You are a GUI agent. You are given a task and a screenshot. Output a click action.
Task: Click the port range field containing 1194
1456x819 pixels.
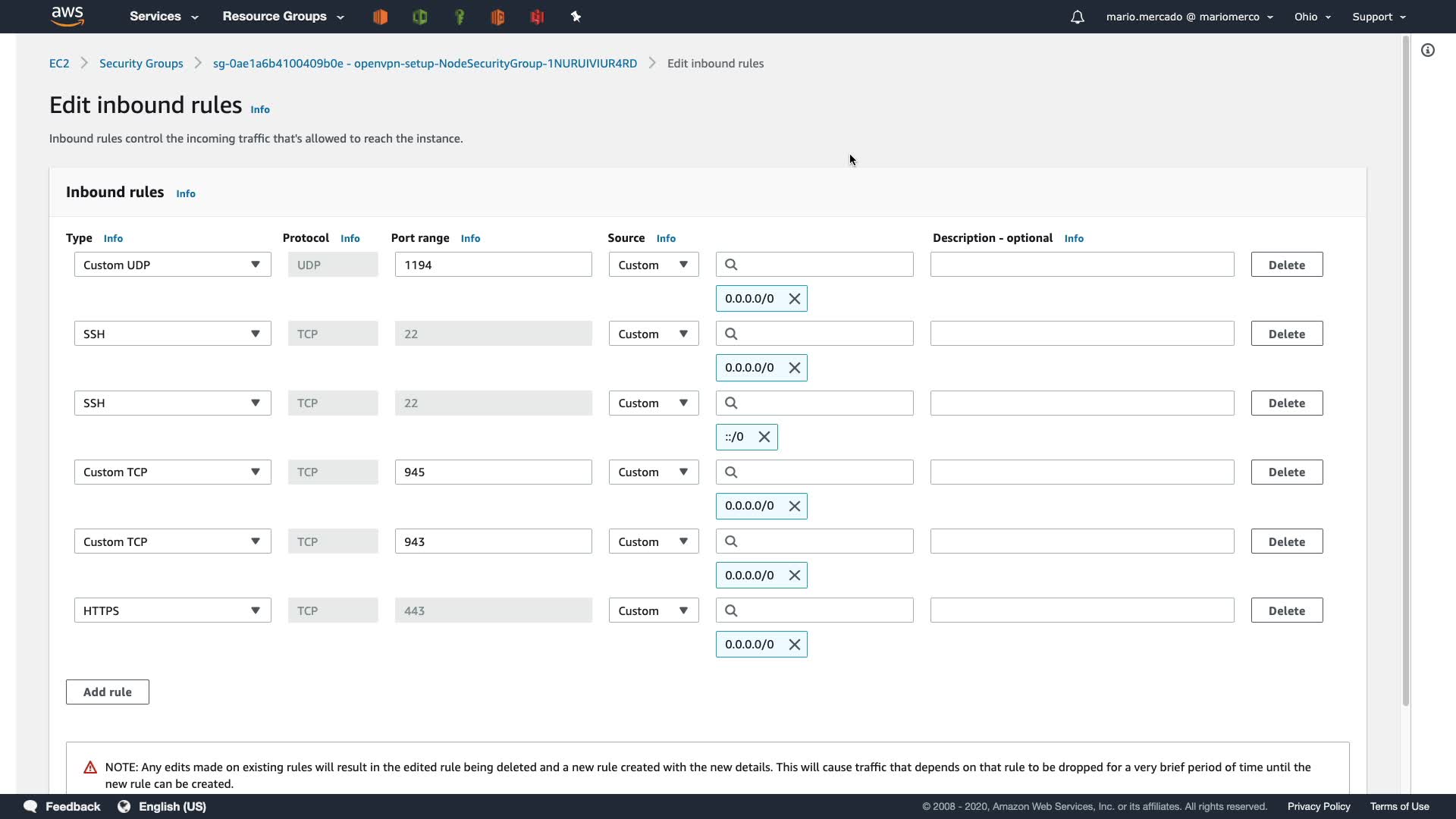pyautogui.click(x=493, y=265)
